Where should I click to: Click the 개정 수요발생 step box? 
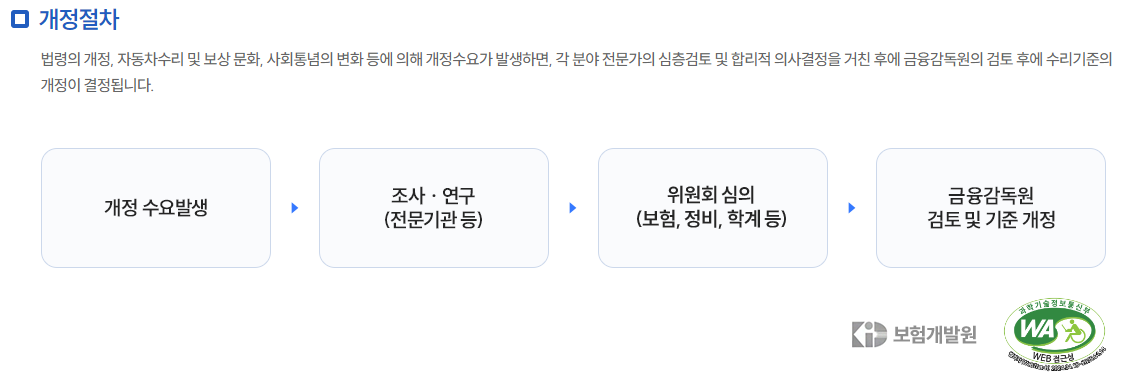pyautogui.click(x=156, y=208)
